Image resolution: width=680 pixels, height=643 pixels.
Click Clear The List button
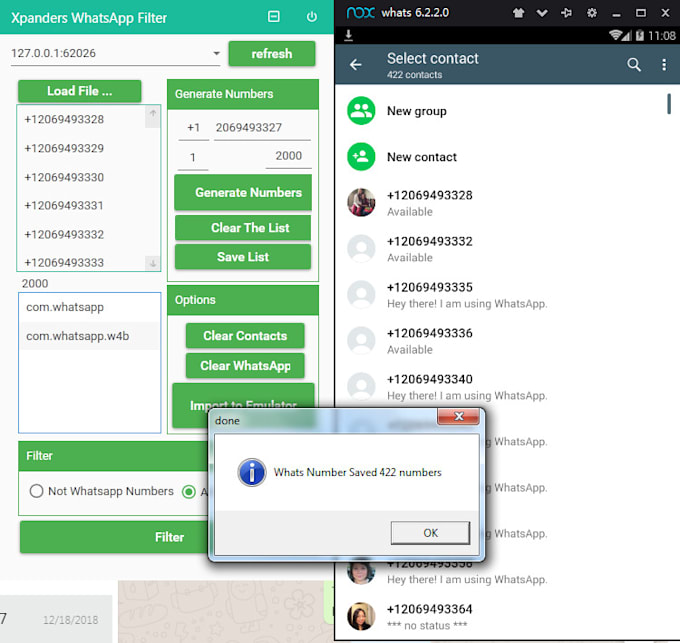tap(243, 228)
